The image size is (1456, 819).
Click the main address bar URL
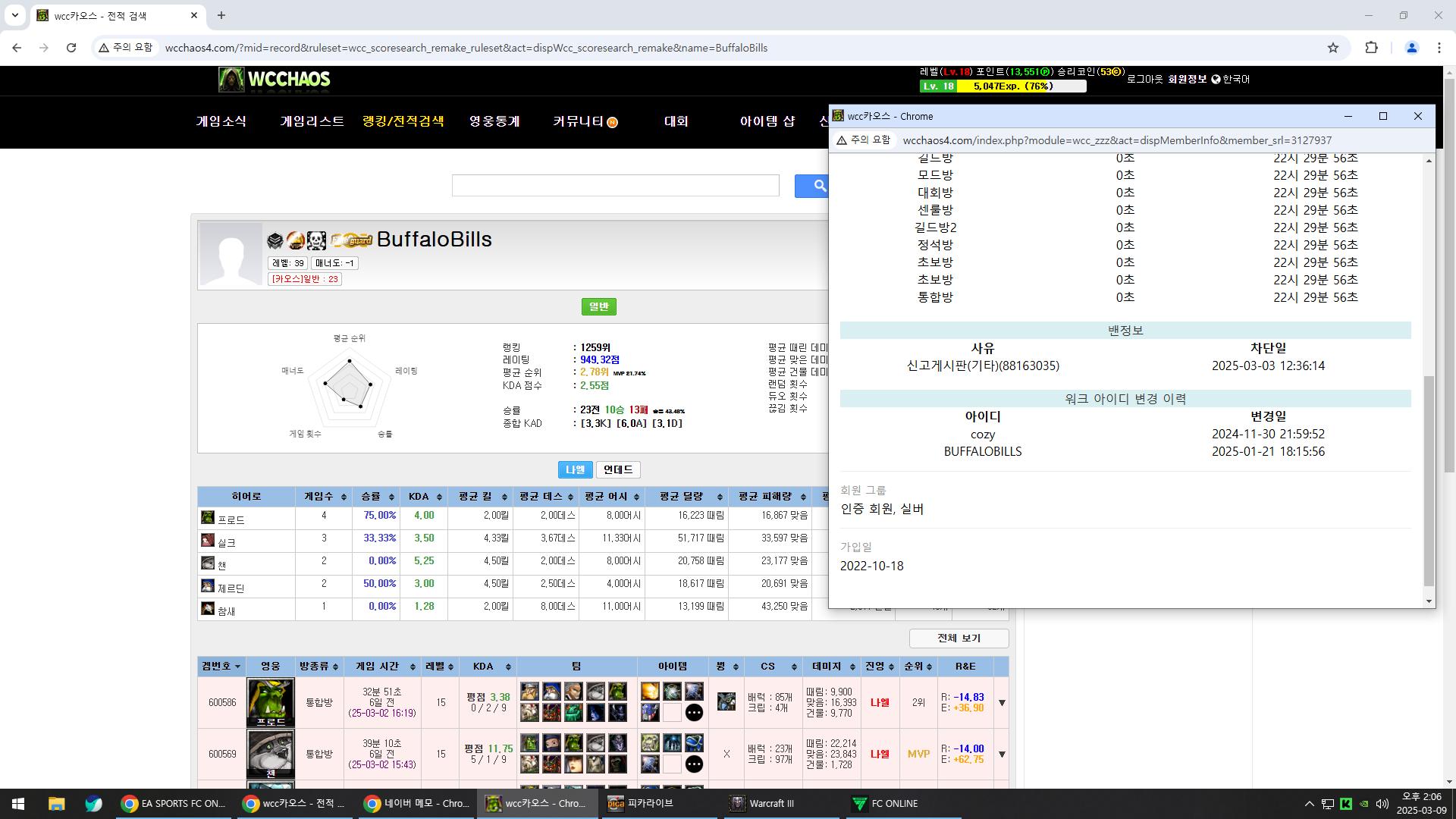coord(466,48)
